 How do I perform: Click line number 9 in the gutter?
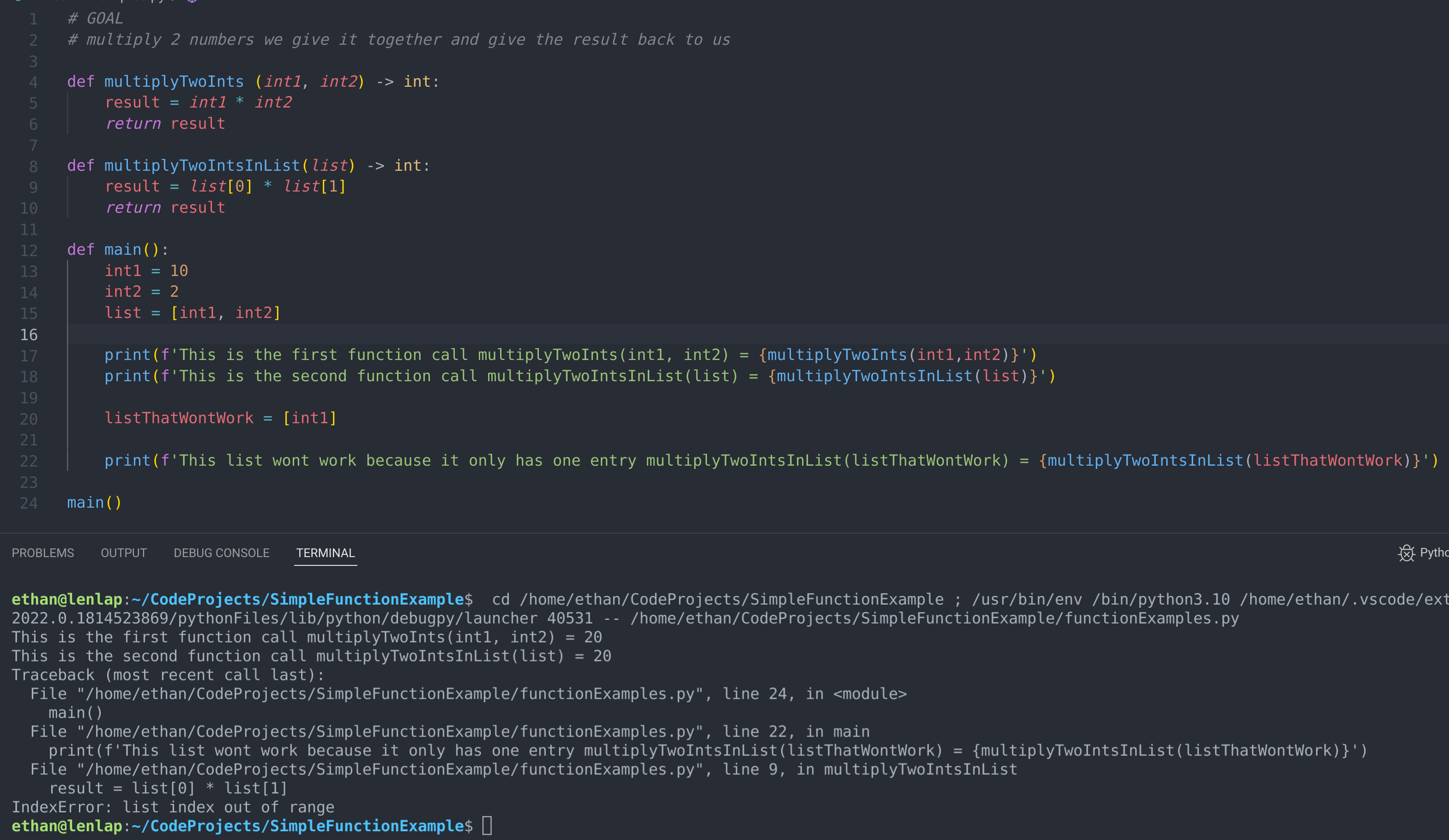coord(33,187)
